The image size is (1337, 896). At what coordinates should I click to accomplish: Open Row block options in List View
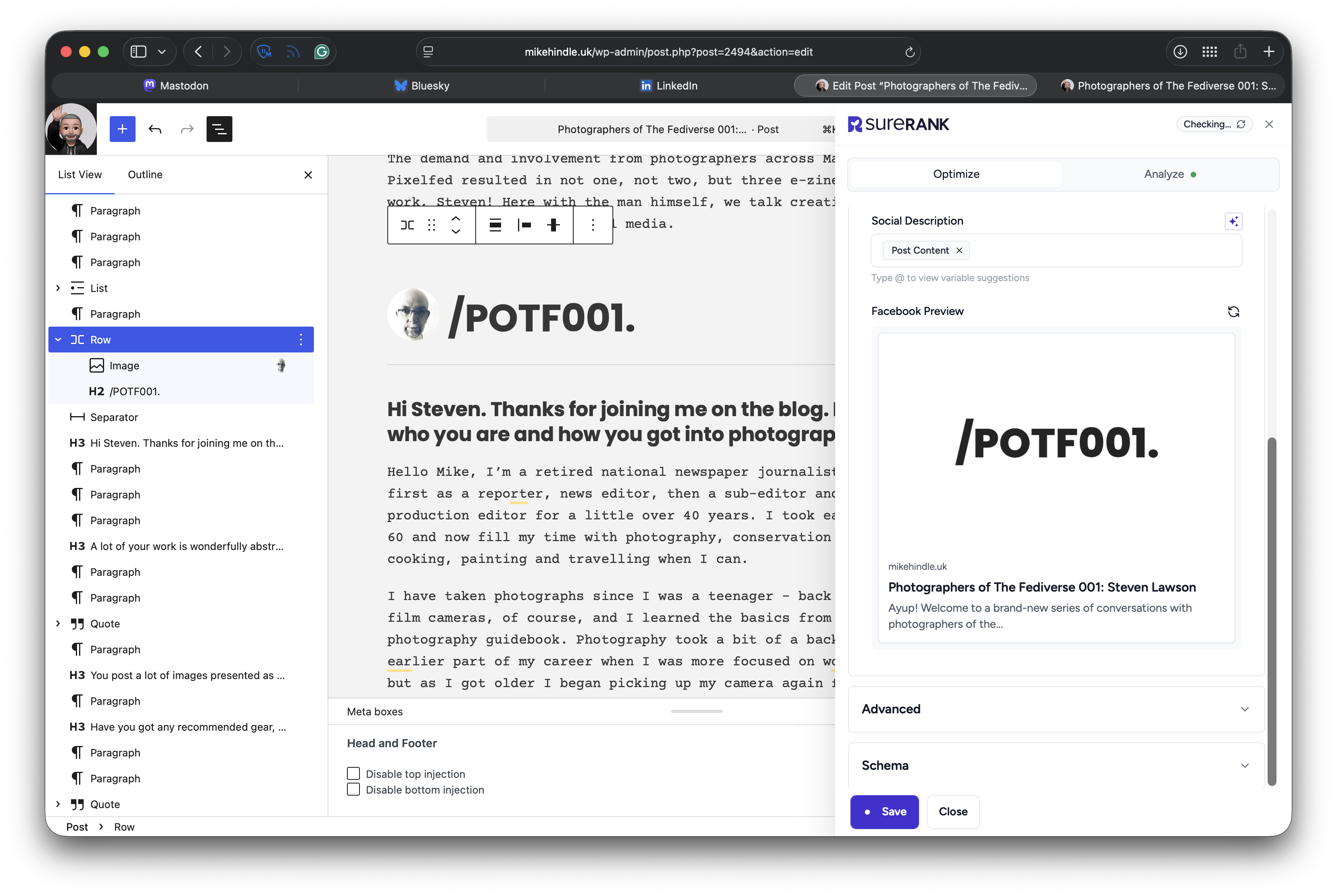point(301,340)
